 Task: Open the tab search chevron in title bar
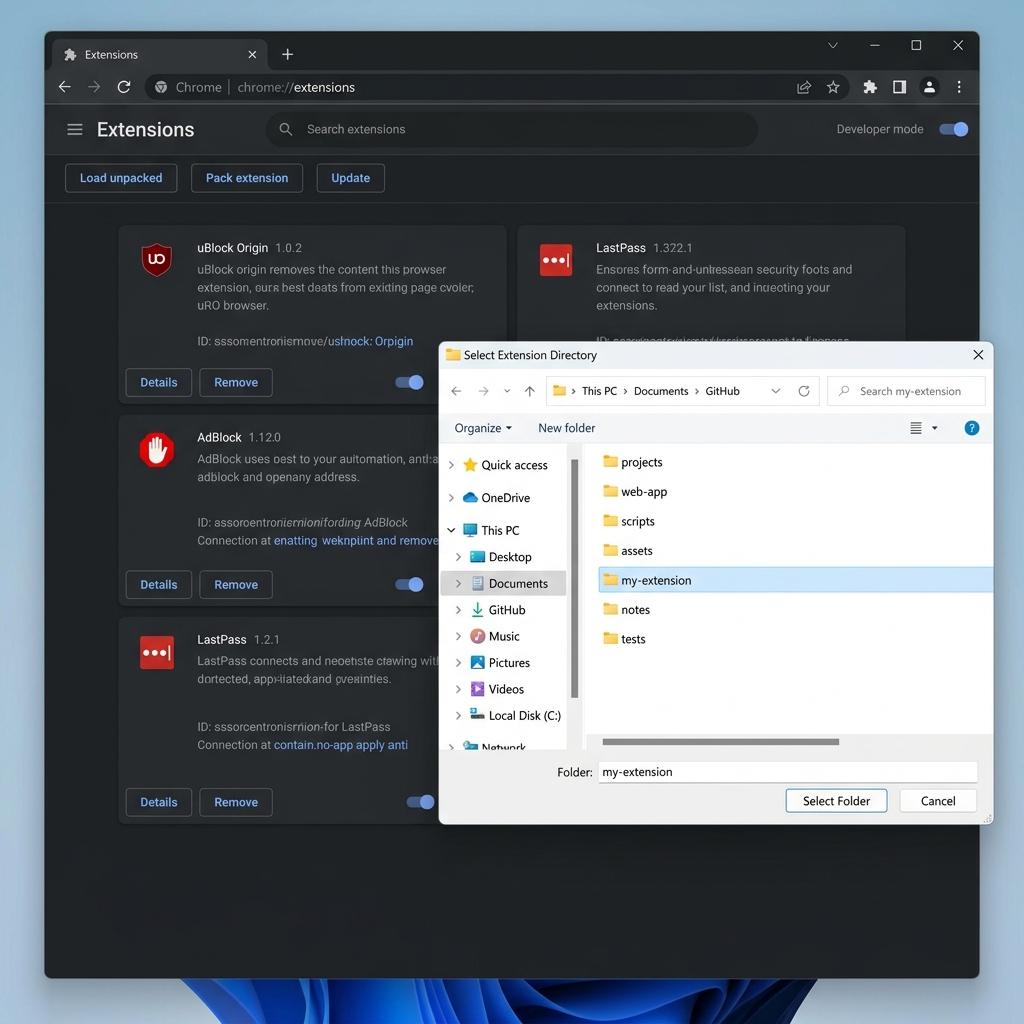tap(833, 45)
